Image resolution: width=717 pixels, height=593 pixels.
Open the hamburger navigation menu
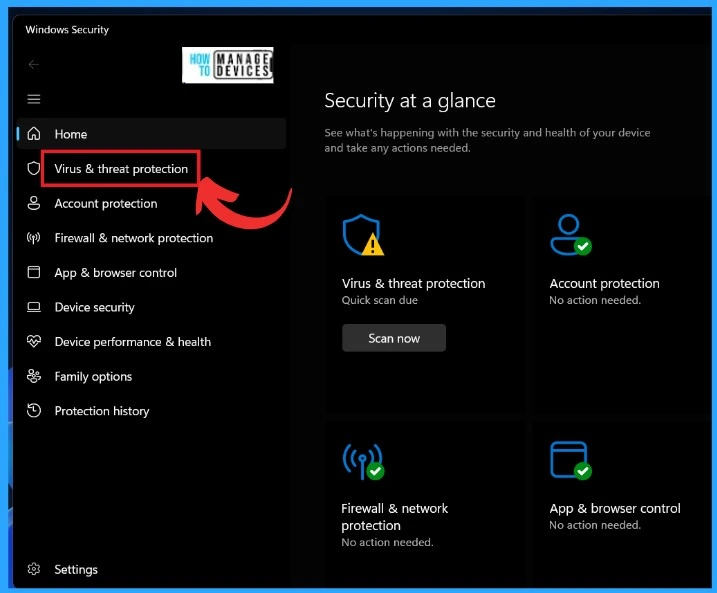[x=34, y=99]
